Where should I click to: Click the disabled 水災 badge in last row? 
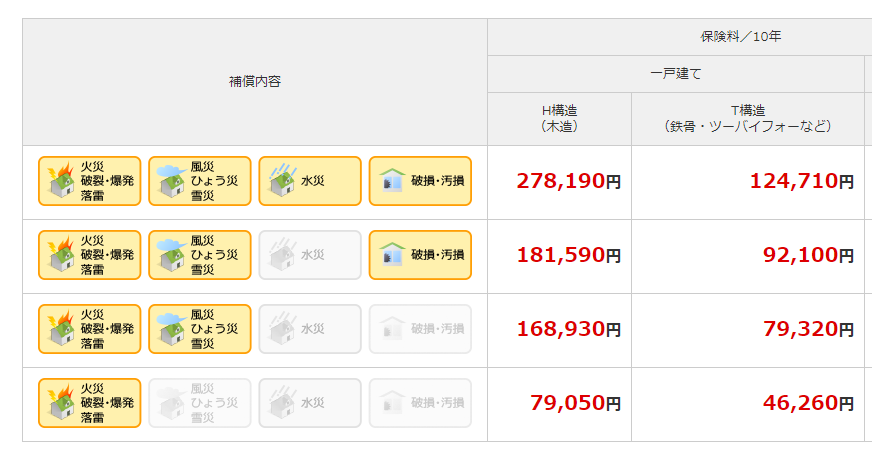click(x=310, y=403)
